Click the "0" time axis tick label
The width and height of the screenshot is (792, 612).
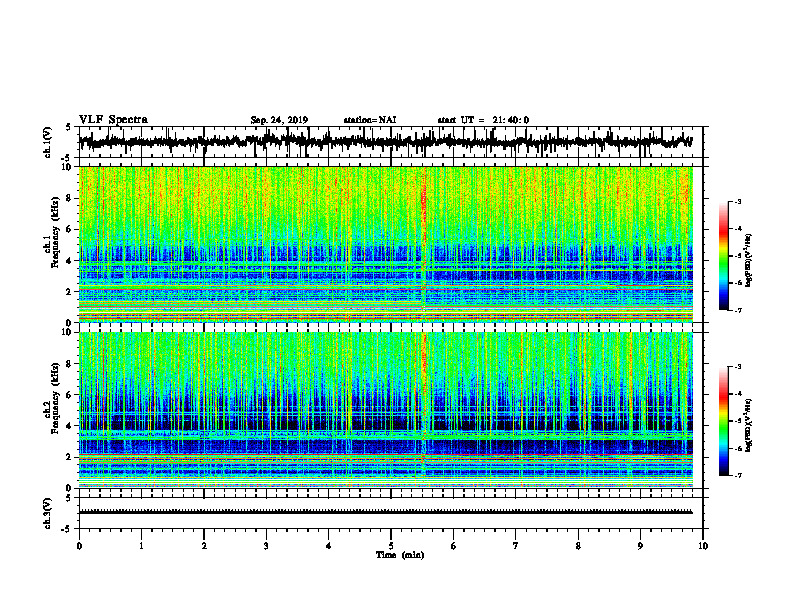click(79, 546)
